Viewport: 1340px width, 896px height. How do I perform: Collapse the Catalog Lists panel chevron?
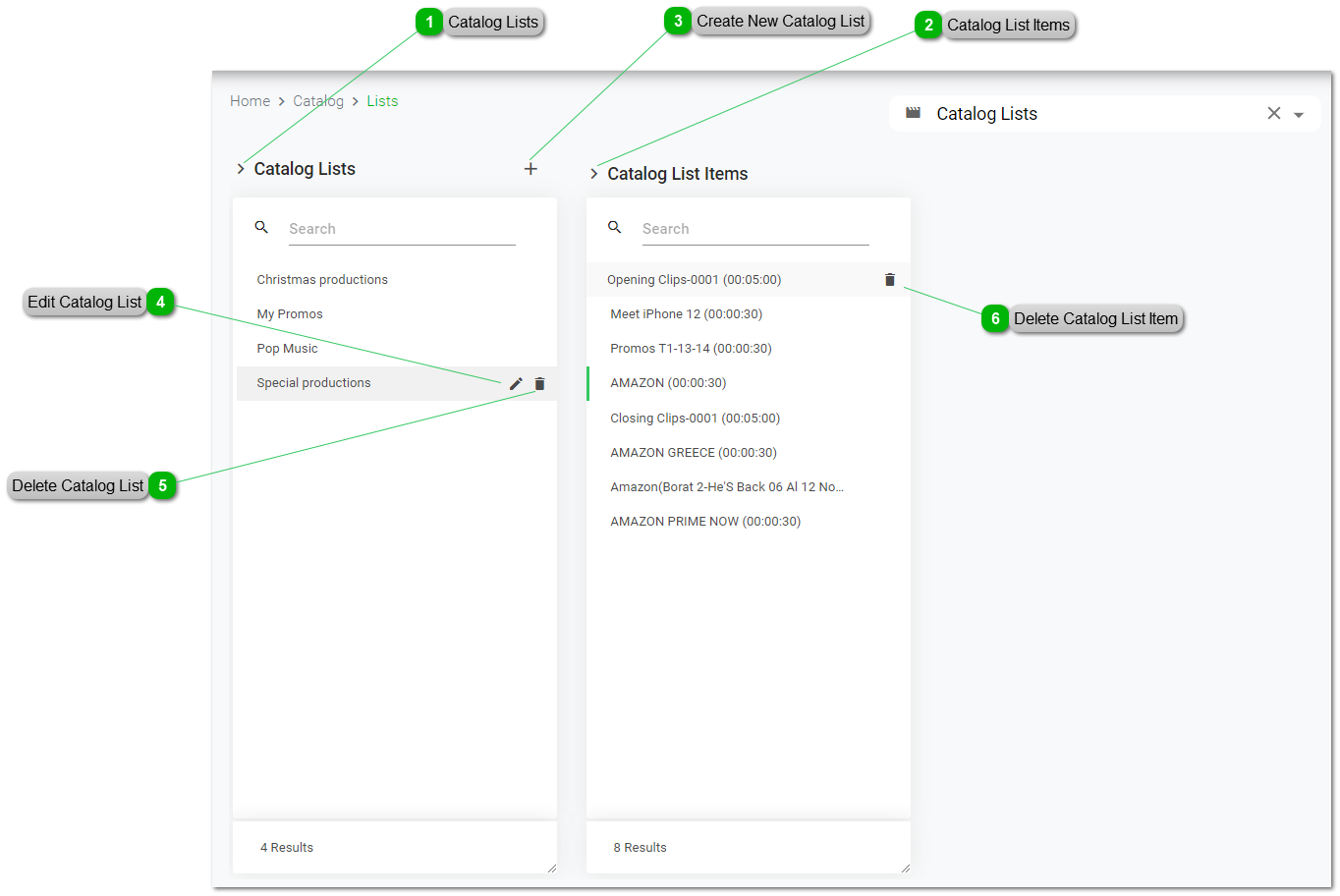click(241, 169)
